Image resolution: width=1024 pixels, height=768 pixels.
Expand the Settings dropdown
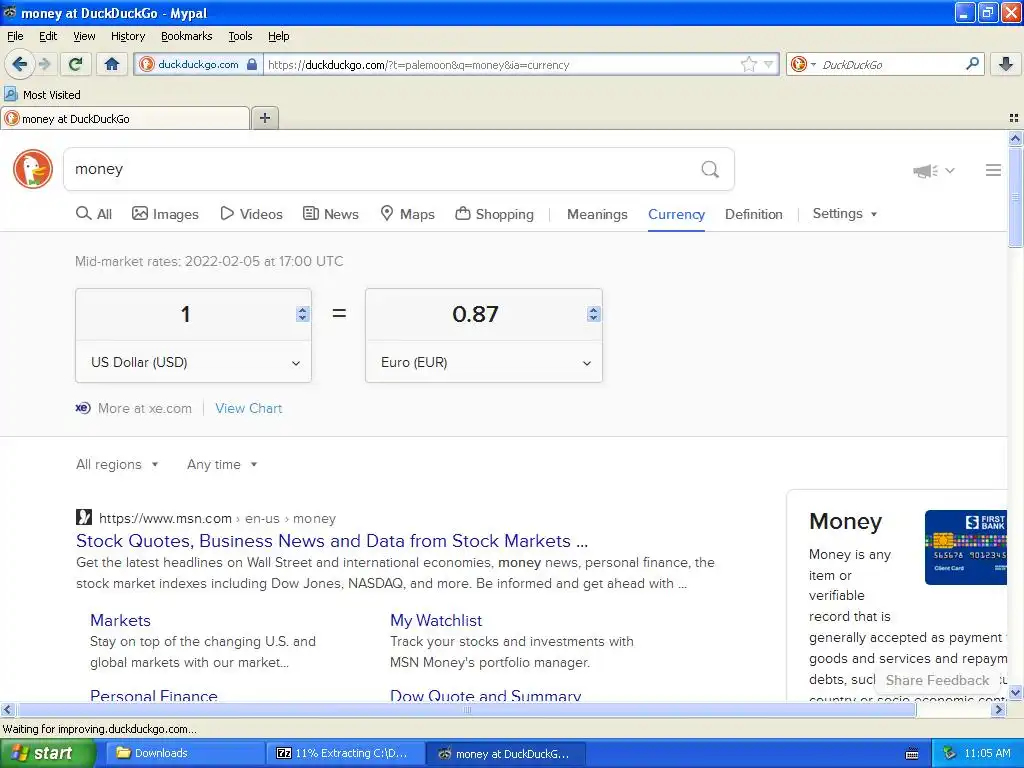844,214
